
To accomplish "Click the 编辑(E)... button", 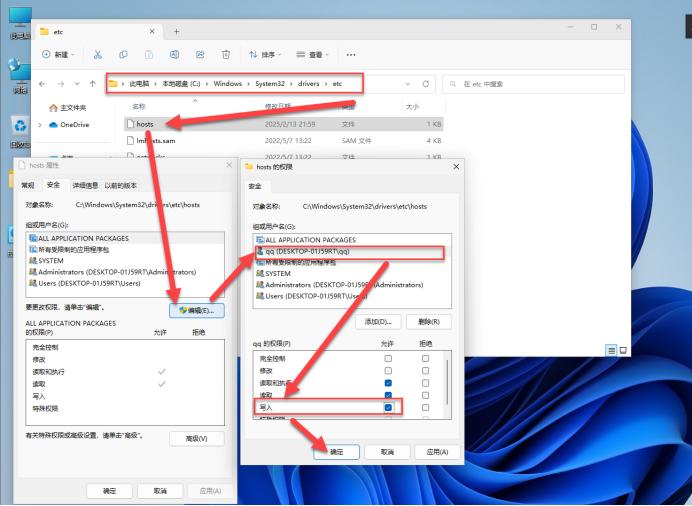I will [199, 311].
